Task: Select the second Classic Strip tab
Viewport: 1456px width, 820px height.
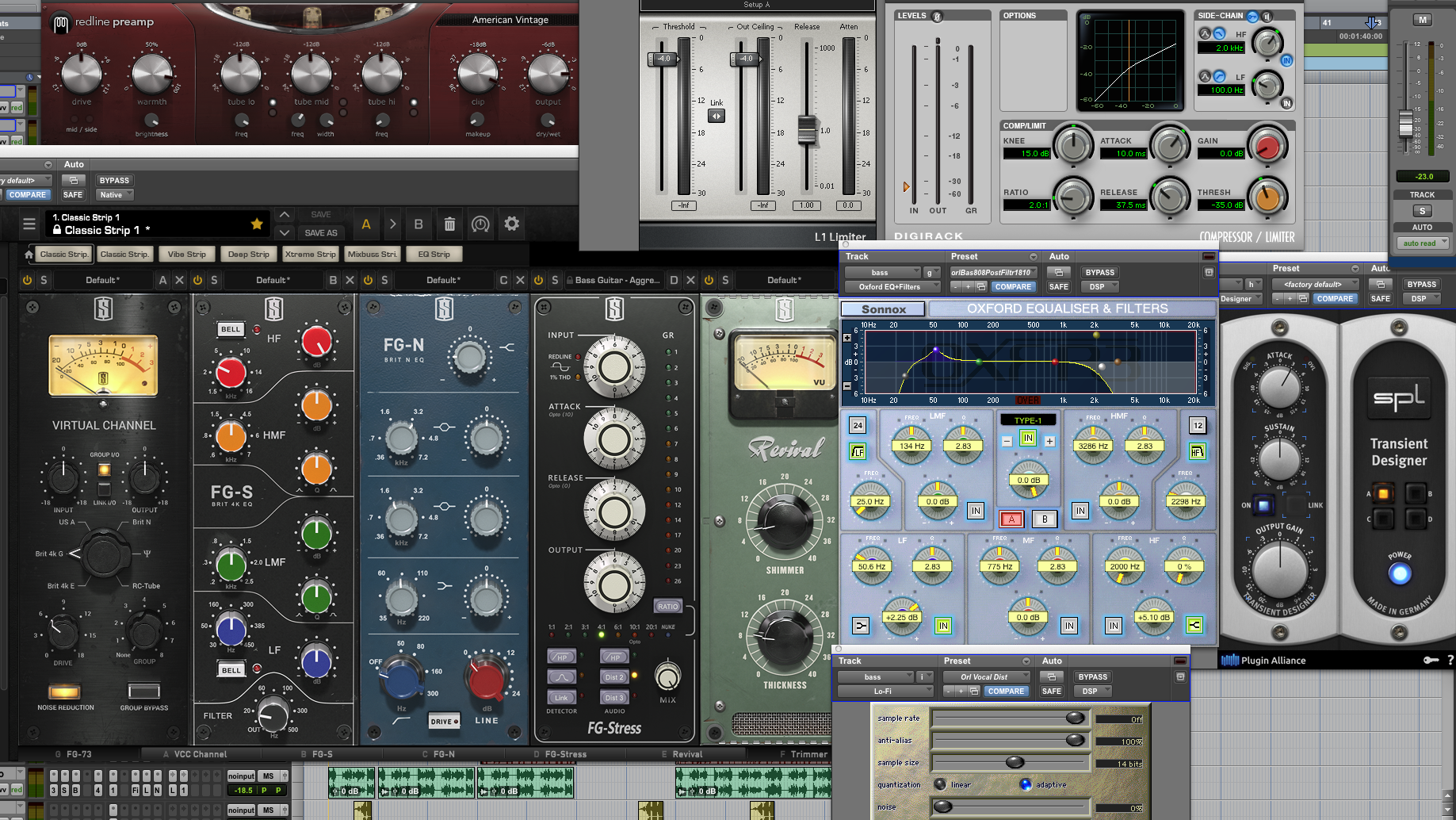Action: [124, 255]
